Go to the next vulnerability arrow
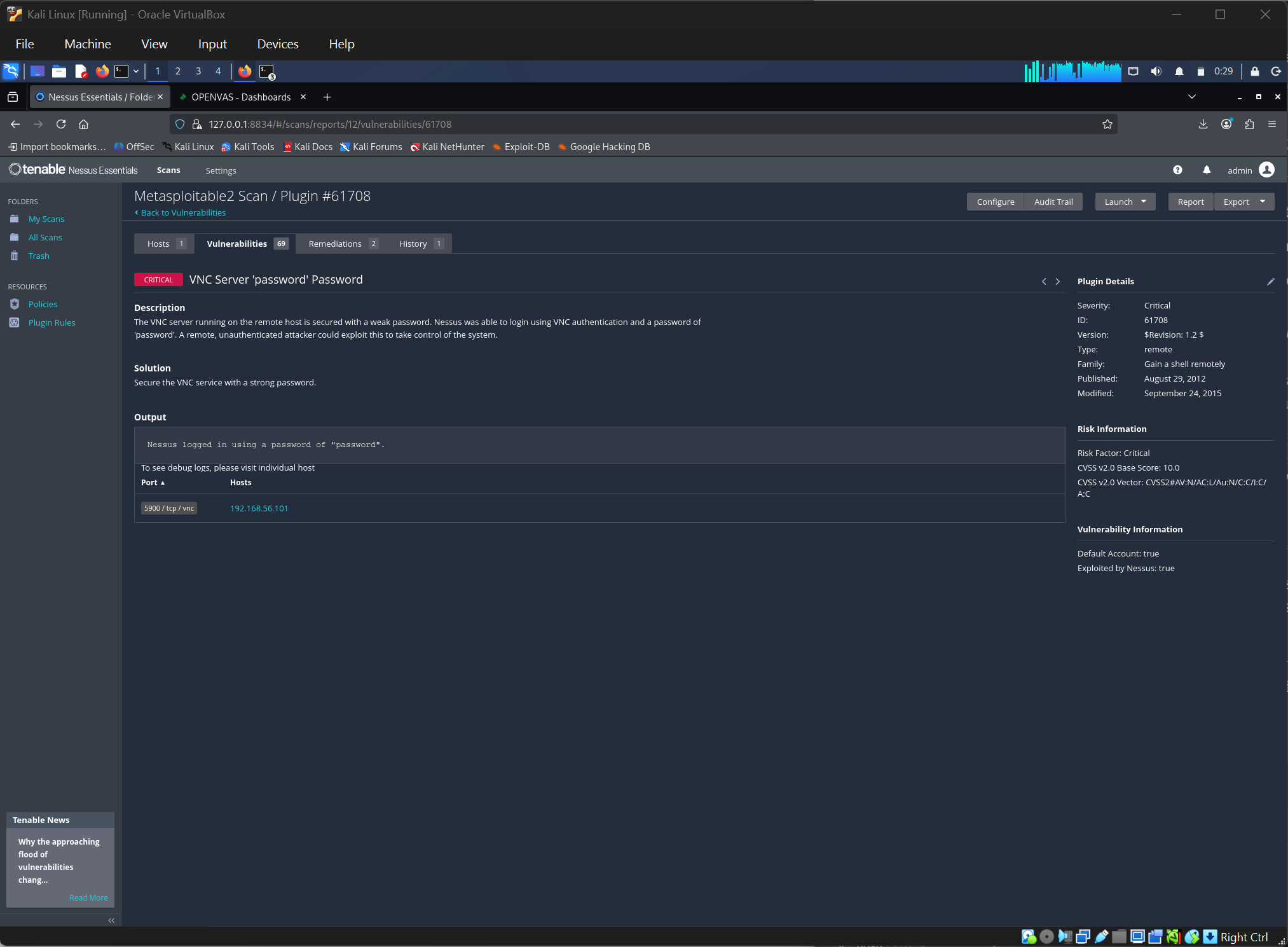The height and width of the screenshot is (947, 1288). tap(1058, 281)
